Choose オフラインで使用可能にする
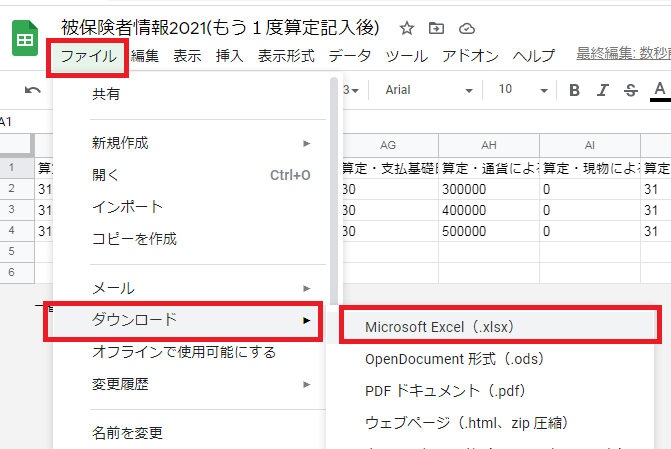Image resolution: width=671 pixels, height=449 pixels. pos(188,352)
